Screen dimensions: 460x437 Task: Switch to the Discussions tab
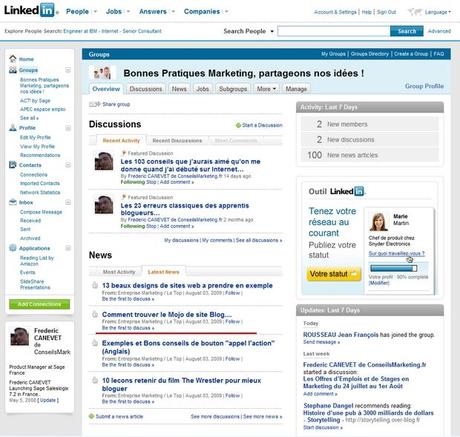pyautogui.click(x=146, y=89)
